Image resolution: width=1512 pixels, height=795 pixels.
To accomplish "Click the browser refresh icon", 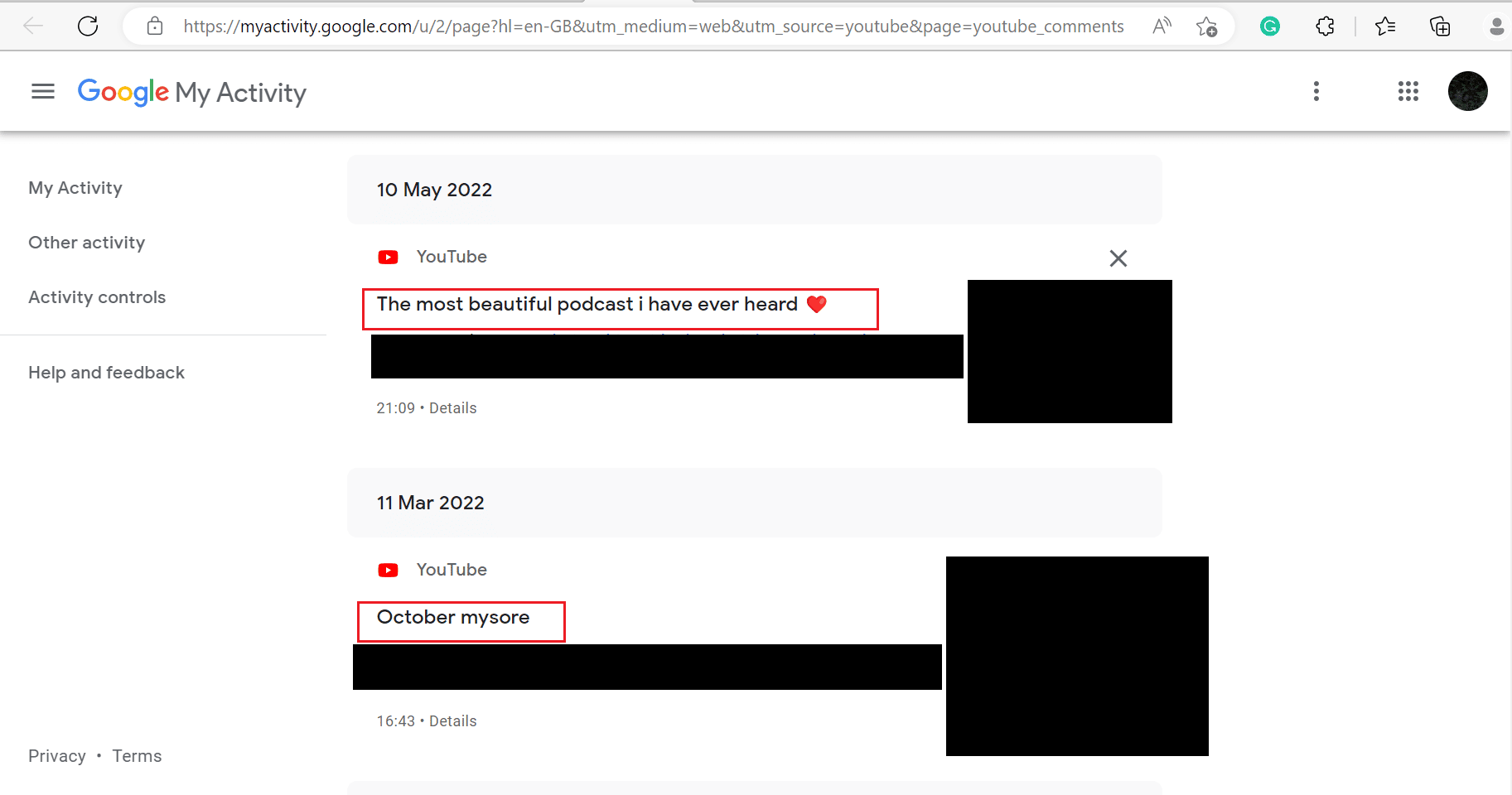I will tap(88, 26).
